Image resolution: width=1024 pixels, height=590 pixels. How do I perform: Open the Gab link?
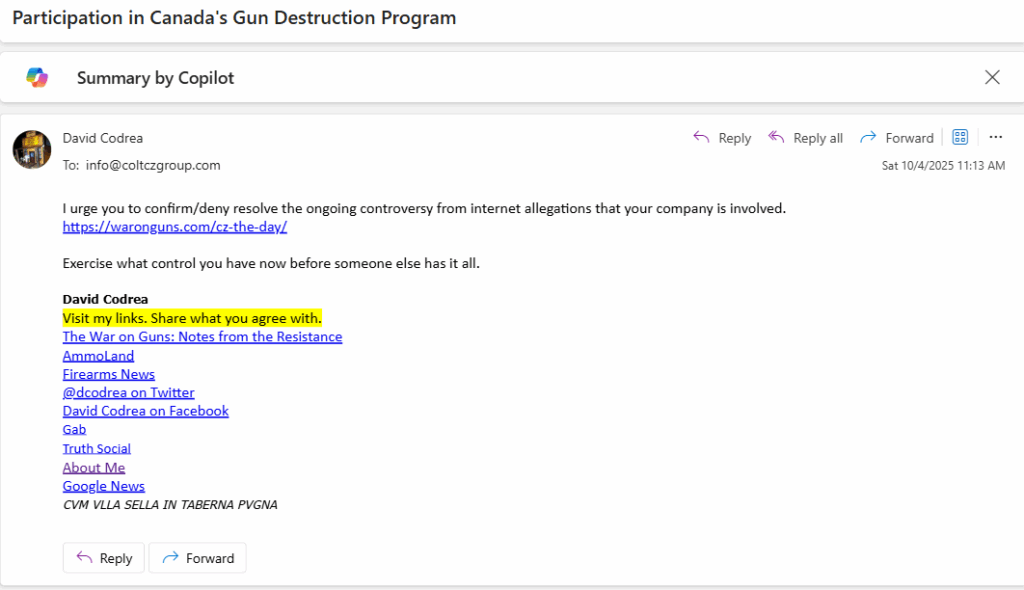click(x=74, y=430)
